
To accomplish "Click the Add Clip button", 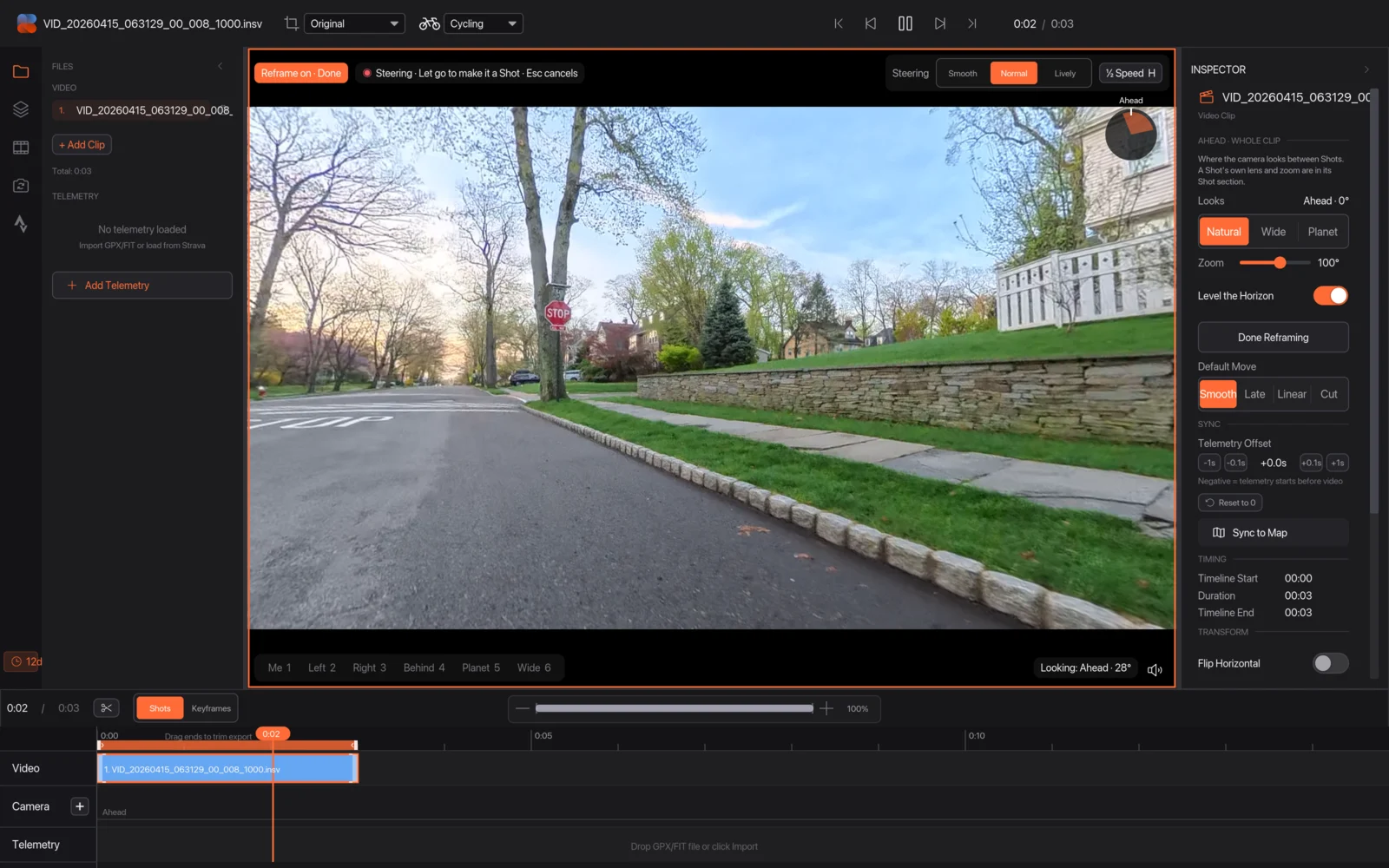I will tap(82, 145).
